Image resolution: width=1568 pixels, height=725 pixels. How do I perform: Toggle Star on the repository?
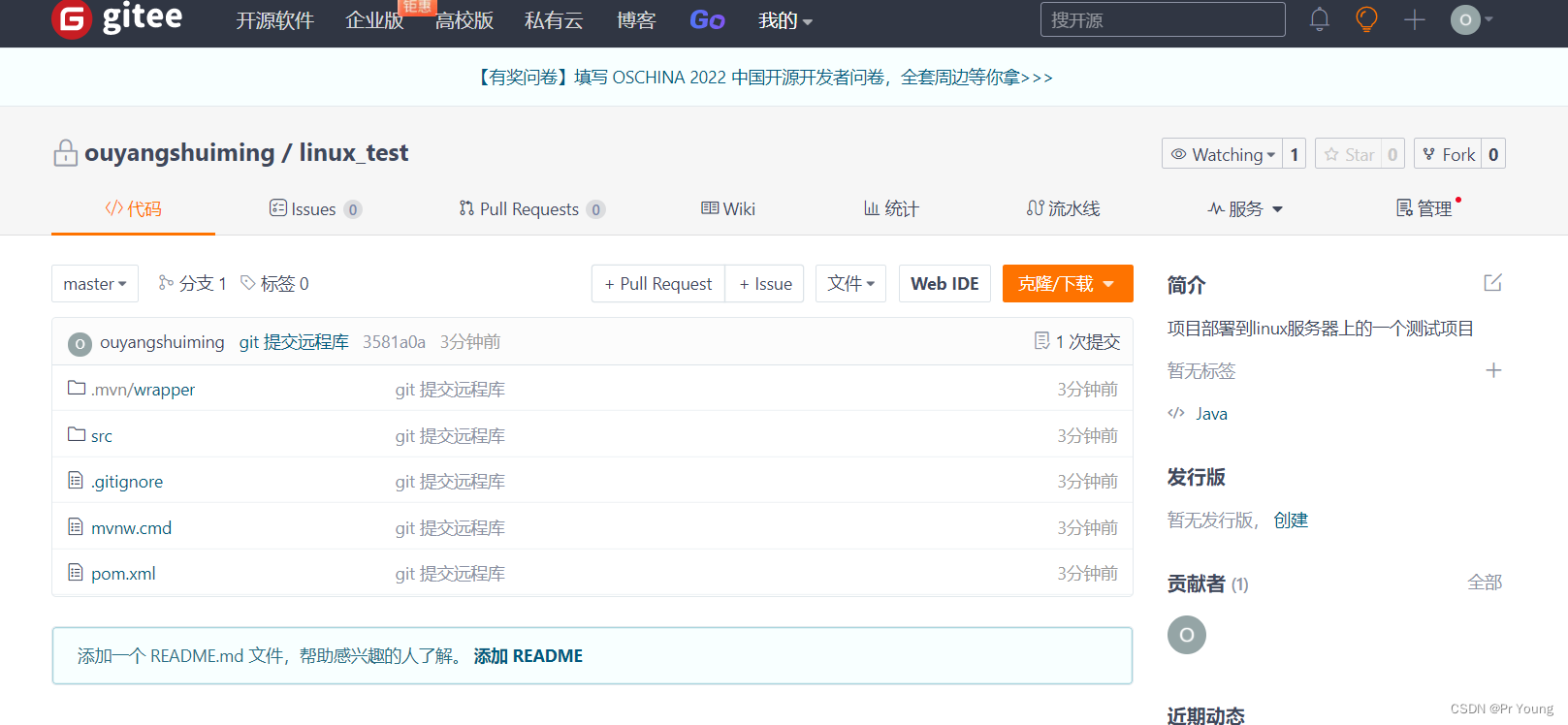(1349, 154)
